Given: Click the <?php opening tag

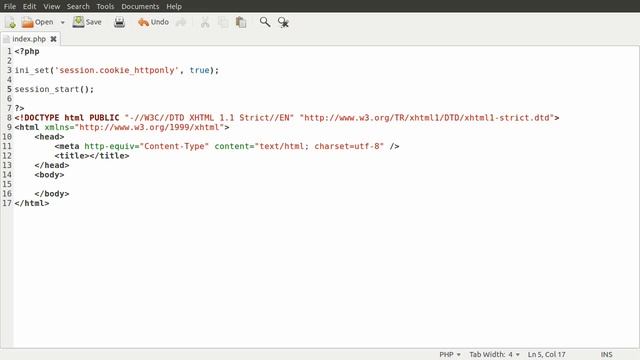Looking at the screenshot, I should tap(27, 51).
